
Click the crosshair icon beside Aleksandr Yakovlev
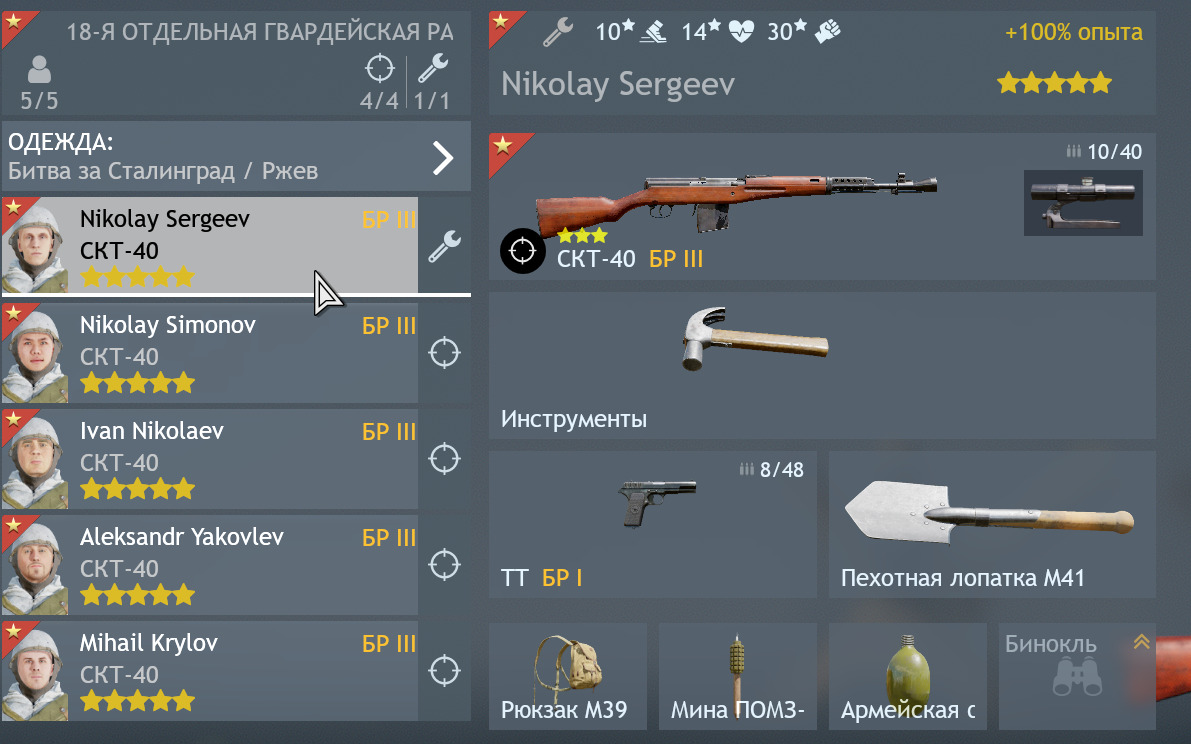[x=444, y=565]
